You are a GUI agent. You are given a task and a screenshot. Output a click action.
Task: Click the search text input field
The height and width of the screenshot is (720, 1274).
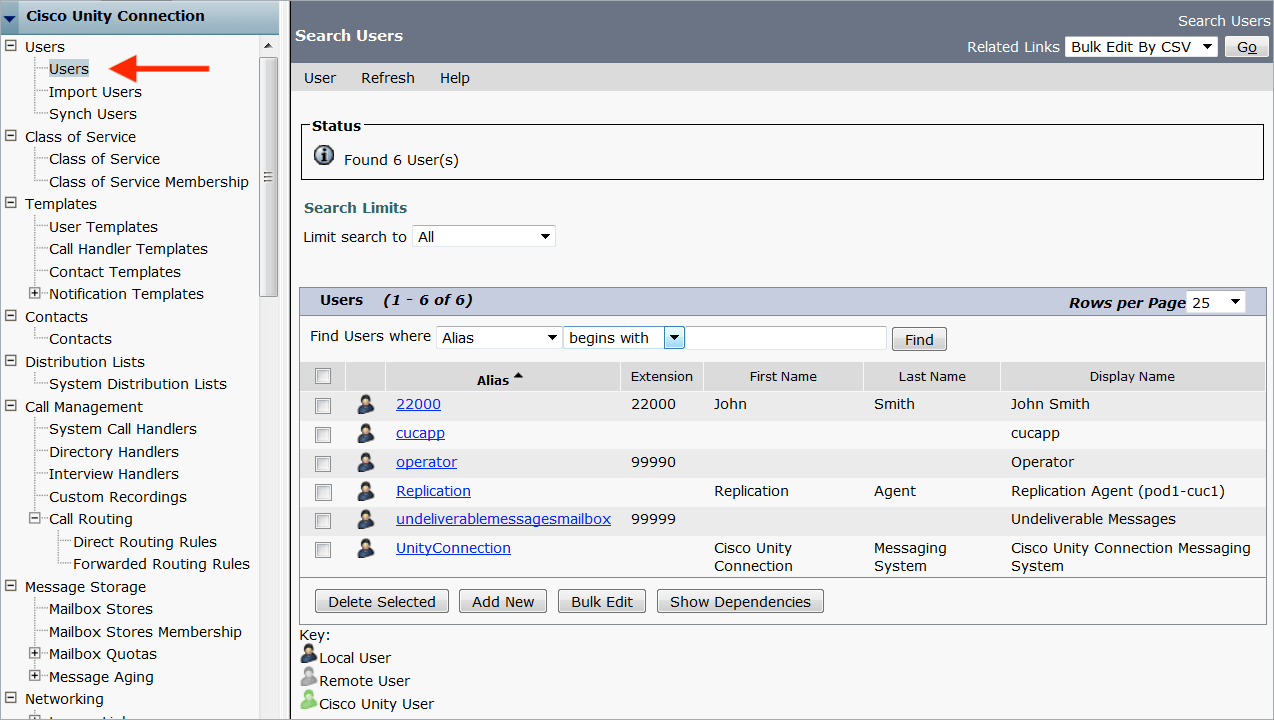tap(786, 338)
